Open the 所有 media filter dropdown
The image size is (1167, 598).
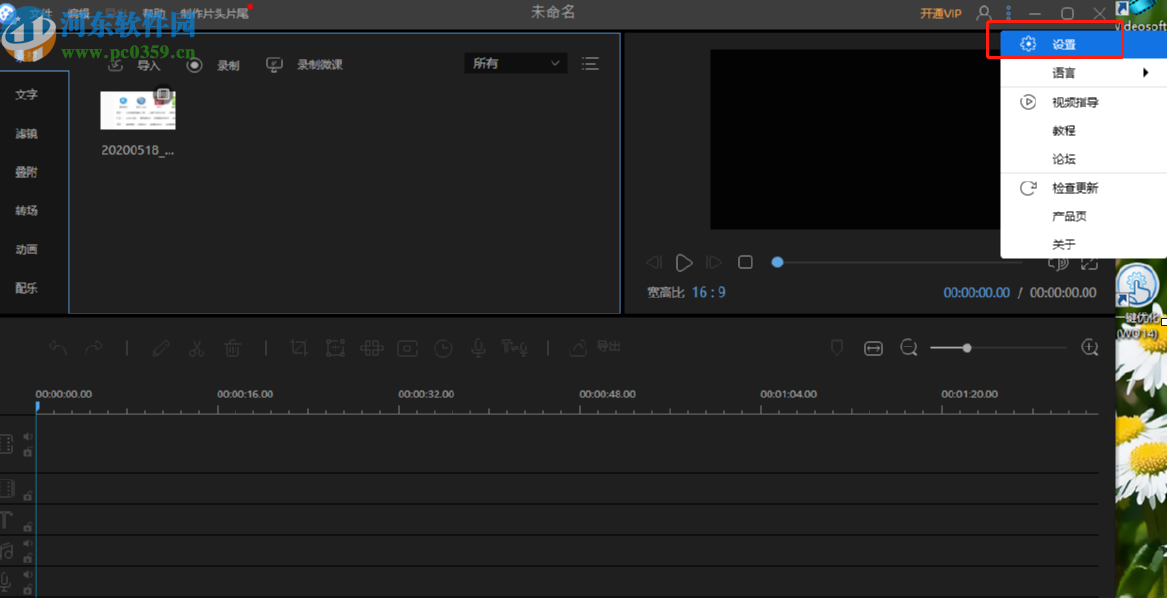pyautogui.click(x=515, y=64)
